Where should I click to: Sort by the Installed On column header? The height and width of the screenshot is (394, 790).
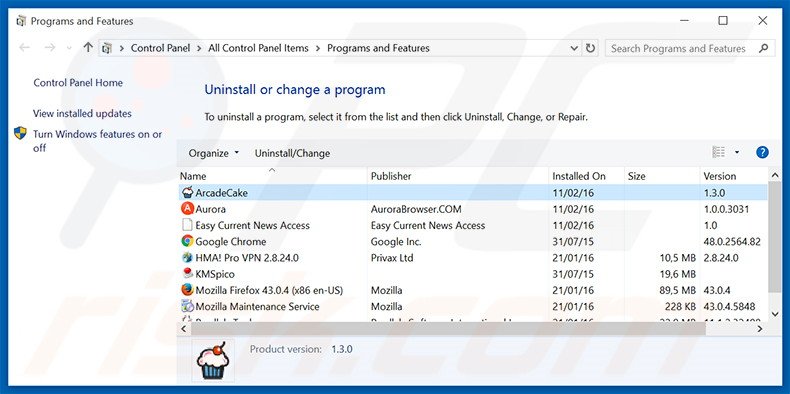tap(586, 176)
